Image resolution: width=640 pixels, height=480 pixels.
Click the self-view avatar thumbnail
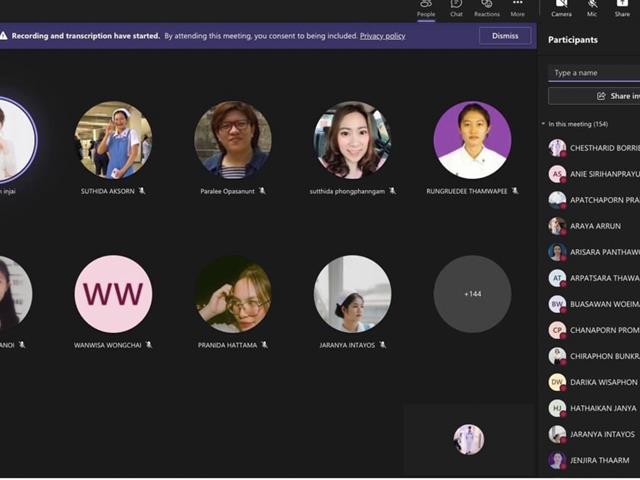pos(469,439)
